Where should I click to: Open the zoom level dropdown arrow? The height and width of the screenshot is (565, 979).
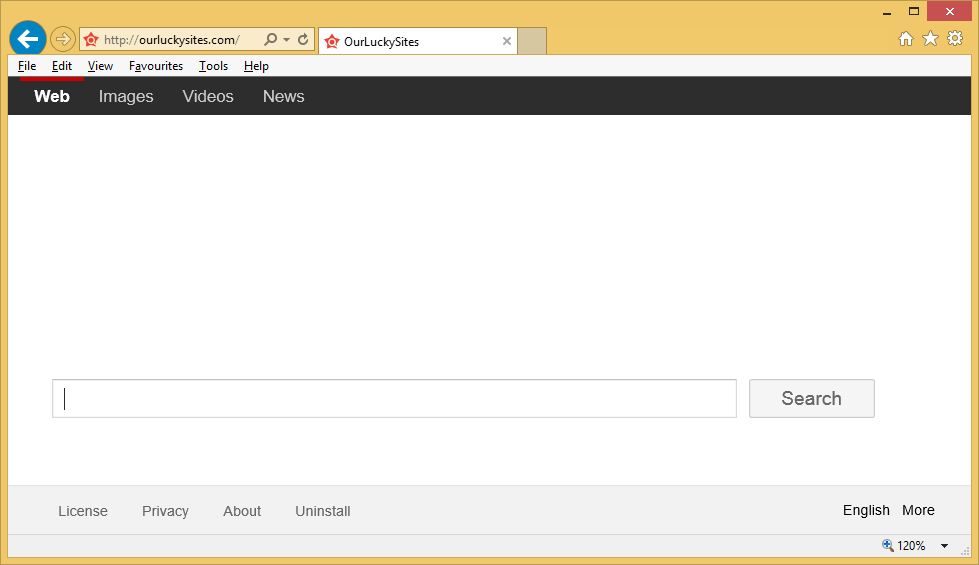pos(944,546)
